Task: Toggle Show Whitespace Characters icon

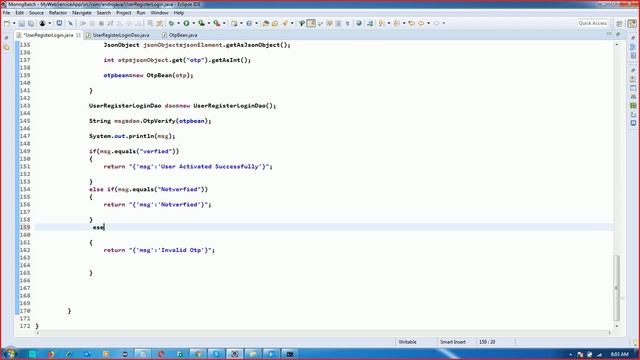Action: tap(347, 24)
